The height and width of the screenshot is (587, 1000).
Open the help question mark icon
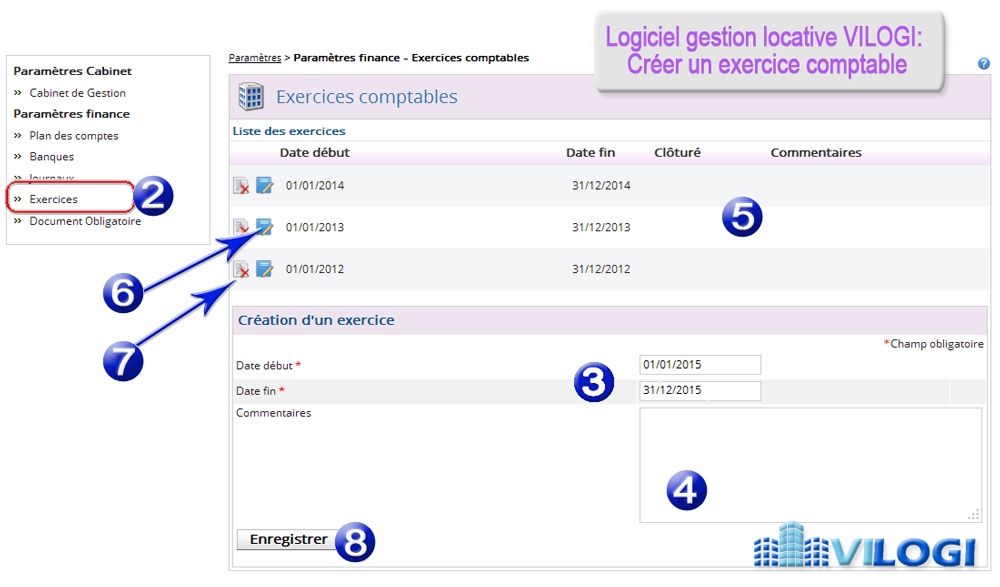coord(984,64)
